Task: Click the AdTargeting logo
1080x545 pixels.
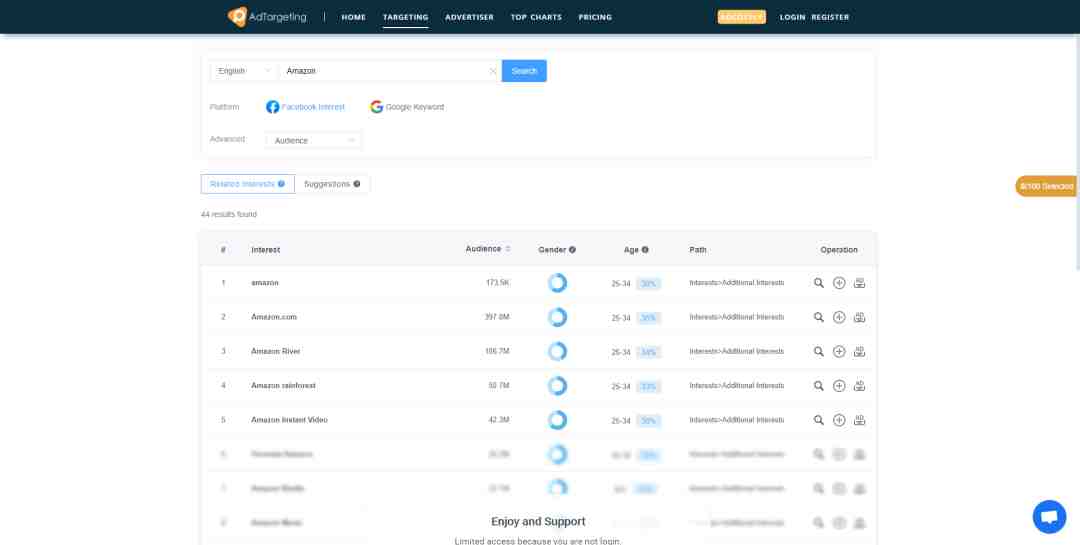Action: click(267, 17)
